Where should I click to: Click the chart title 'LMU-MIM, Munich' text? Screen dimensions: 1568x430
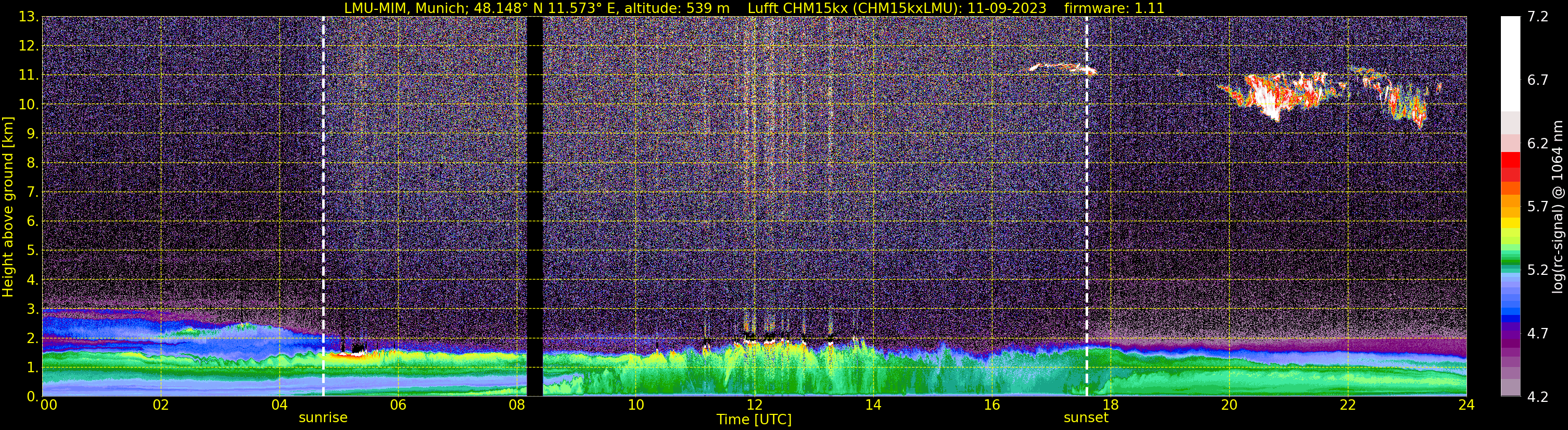coord(406,8)
